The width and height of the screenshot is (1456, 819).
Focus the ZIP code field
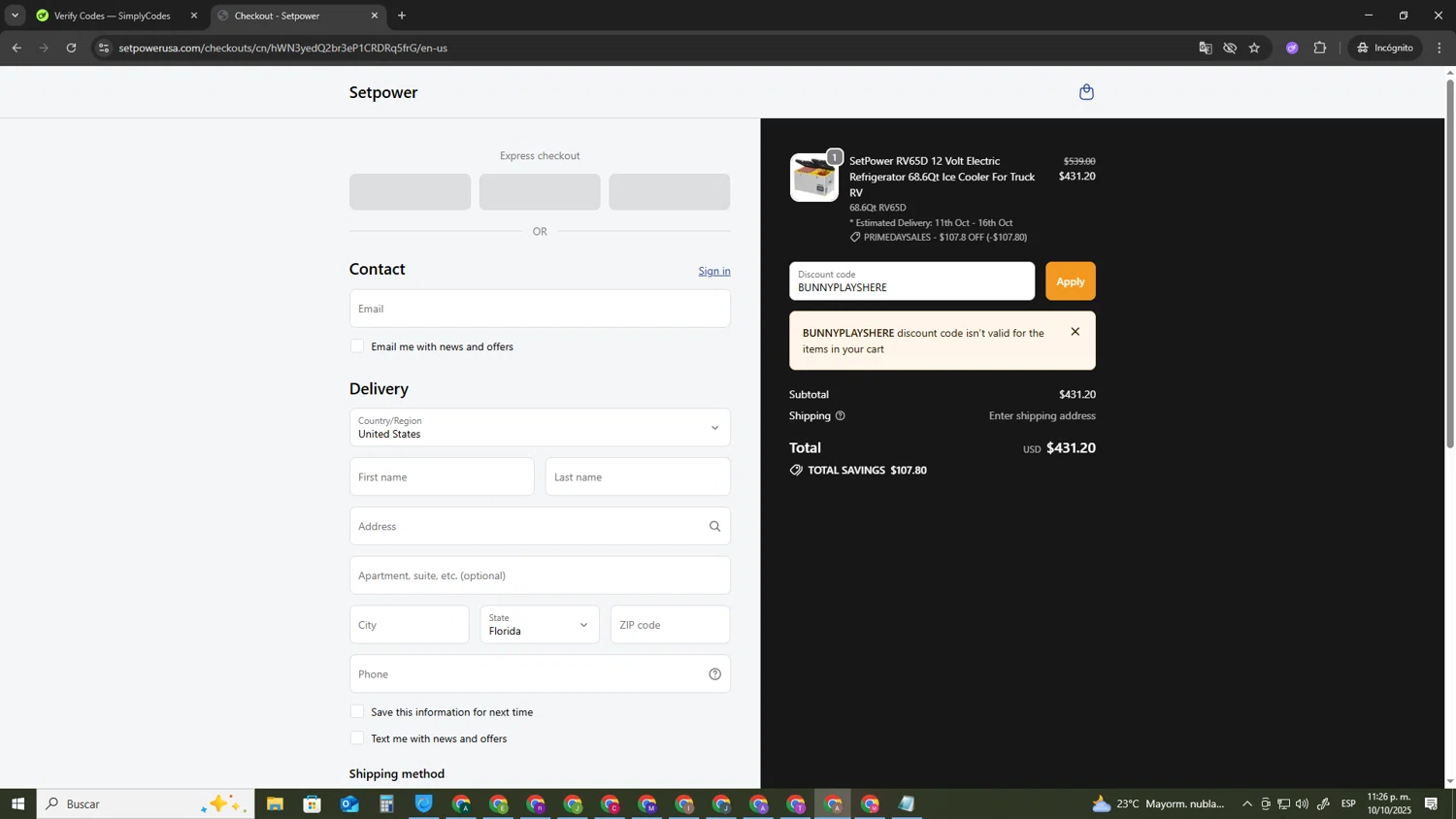coord(670,625)
